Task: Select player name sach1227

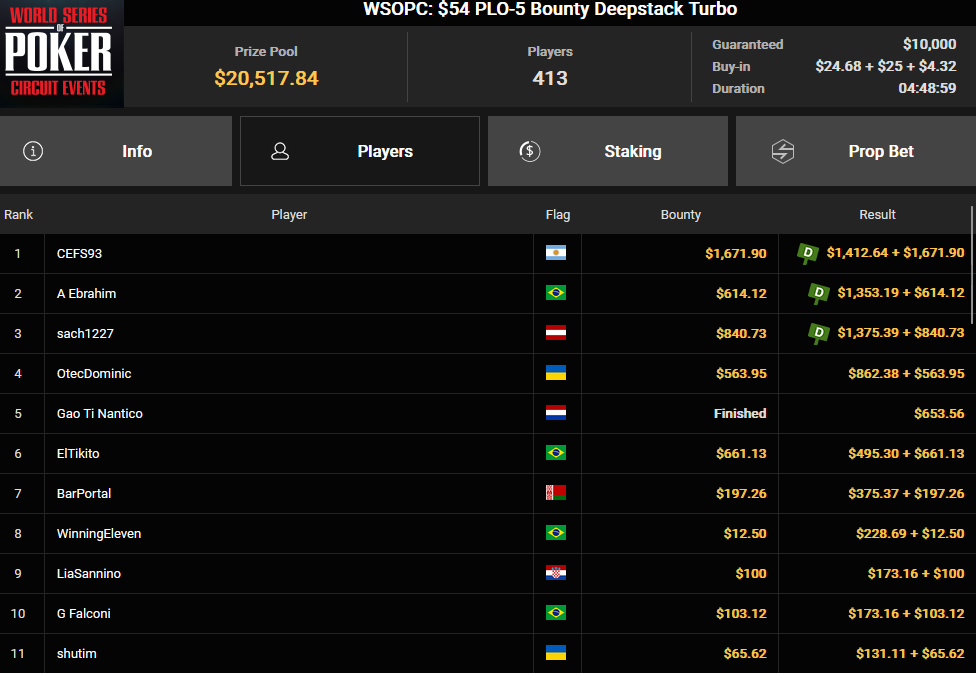Action: pos(85,333)
